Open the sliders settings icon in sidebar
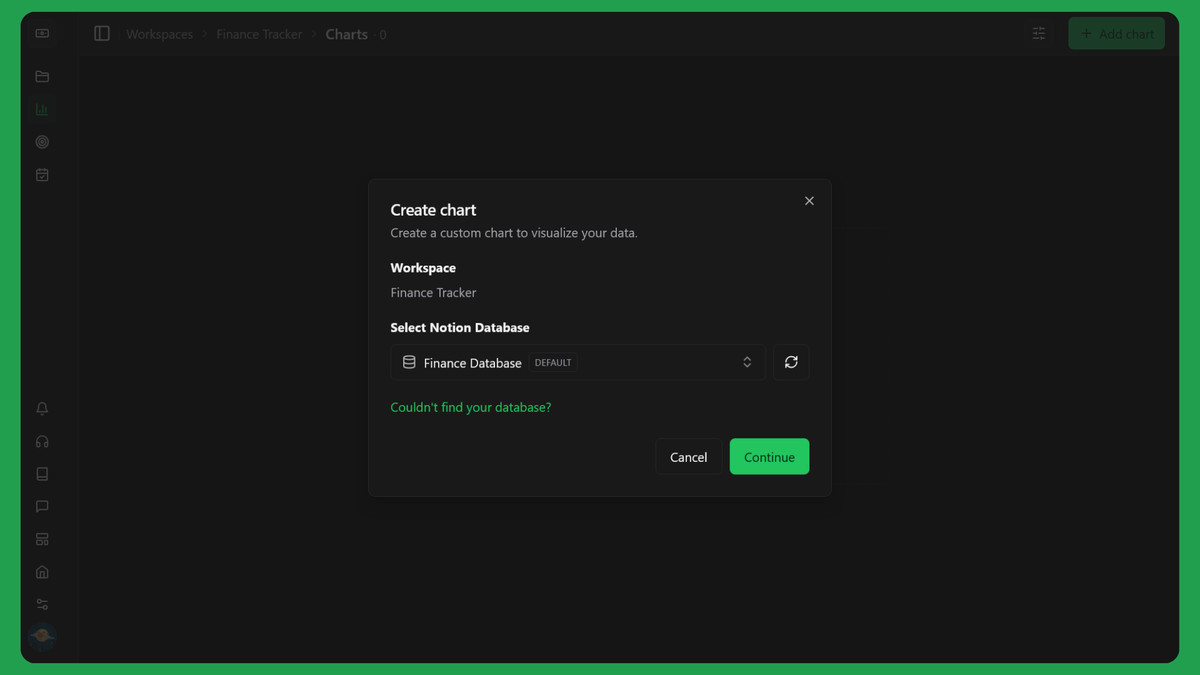1200x675 pixels. [42, 604]
